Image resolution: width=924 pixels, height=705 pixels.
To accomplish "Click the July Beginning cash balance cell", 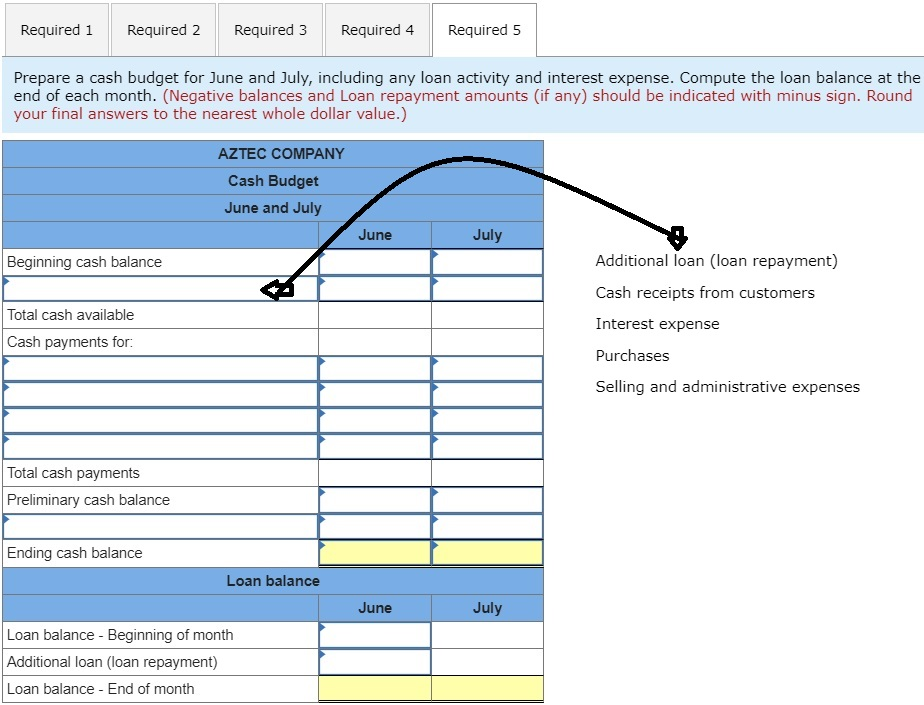I will click(x=487, y=262).
